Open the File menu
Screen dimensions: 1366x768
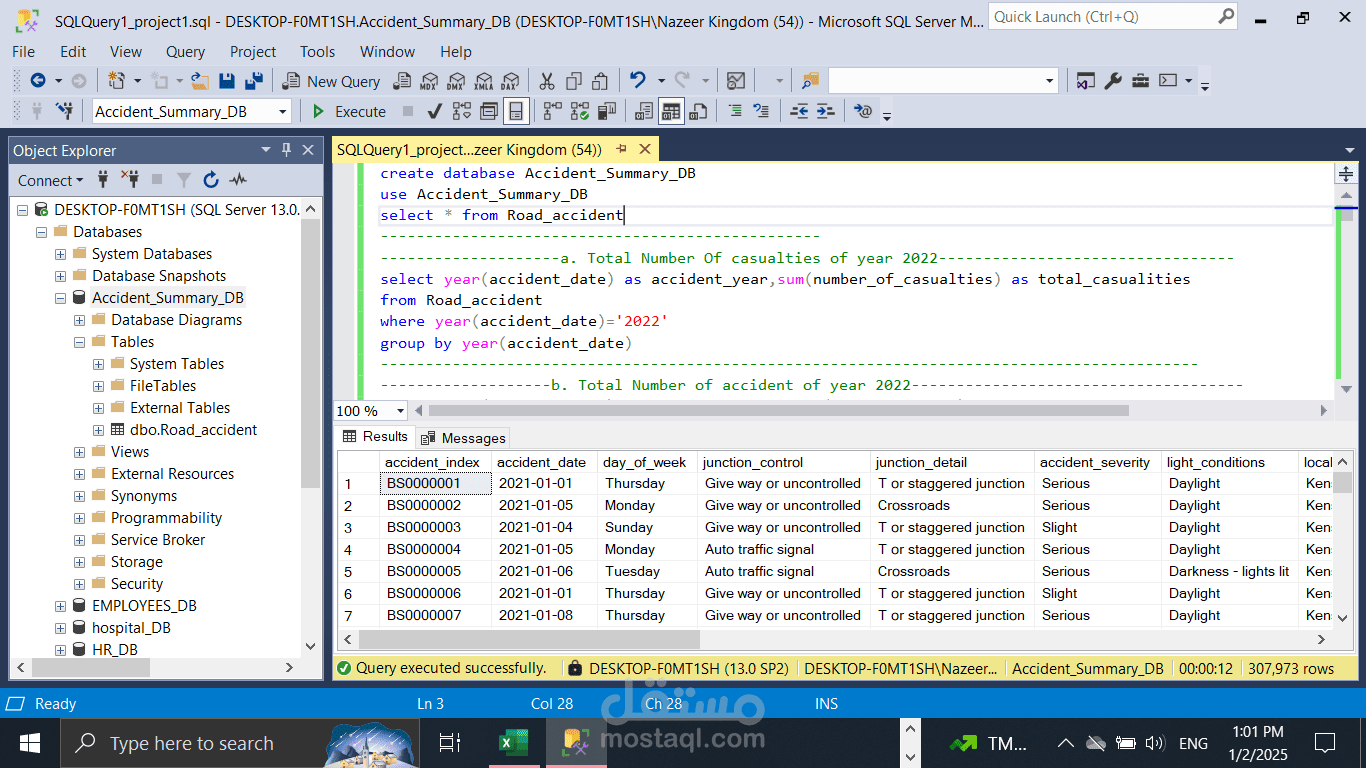pyautogui.click(x=23, y=52)
